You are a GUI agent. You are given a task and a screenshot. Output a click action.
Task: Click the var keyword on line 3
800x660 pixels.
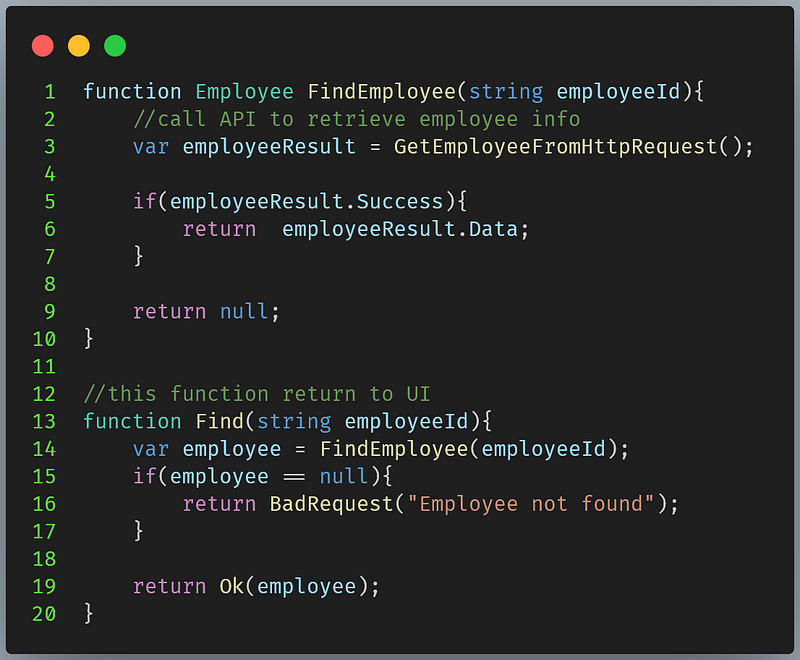click(x=151, y=147)
